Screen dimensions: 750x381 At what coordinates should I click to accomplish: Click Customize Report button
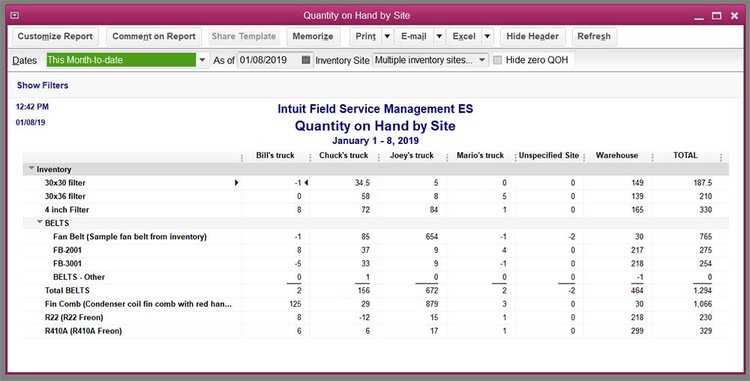55,36
